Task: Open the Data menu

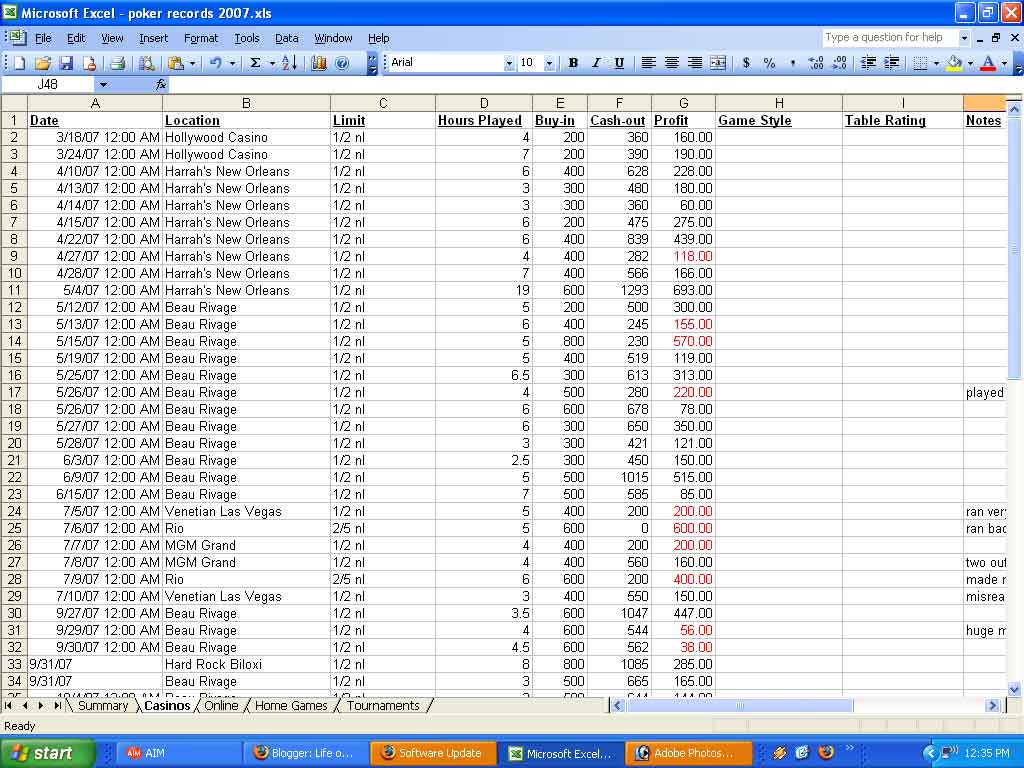Action: pyautogui.click(x=287, y=39)
